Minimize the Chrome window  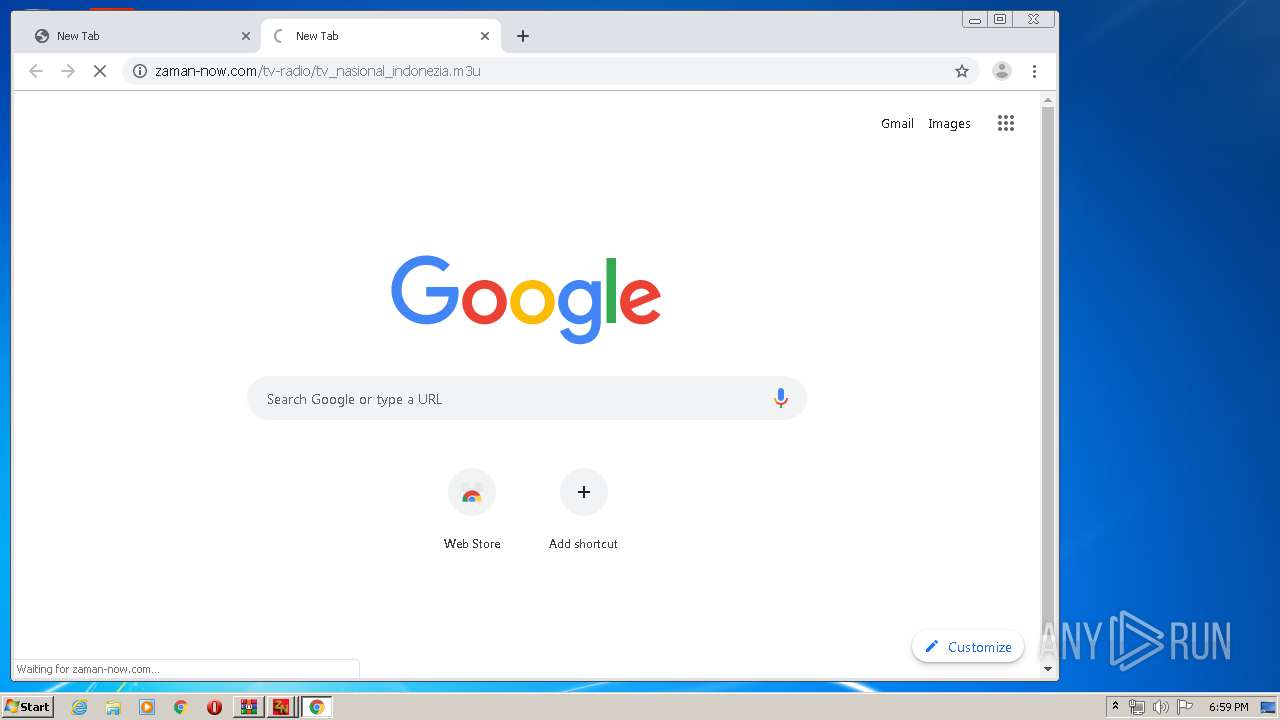click(x=975, y=19)
